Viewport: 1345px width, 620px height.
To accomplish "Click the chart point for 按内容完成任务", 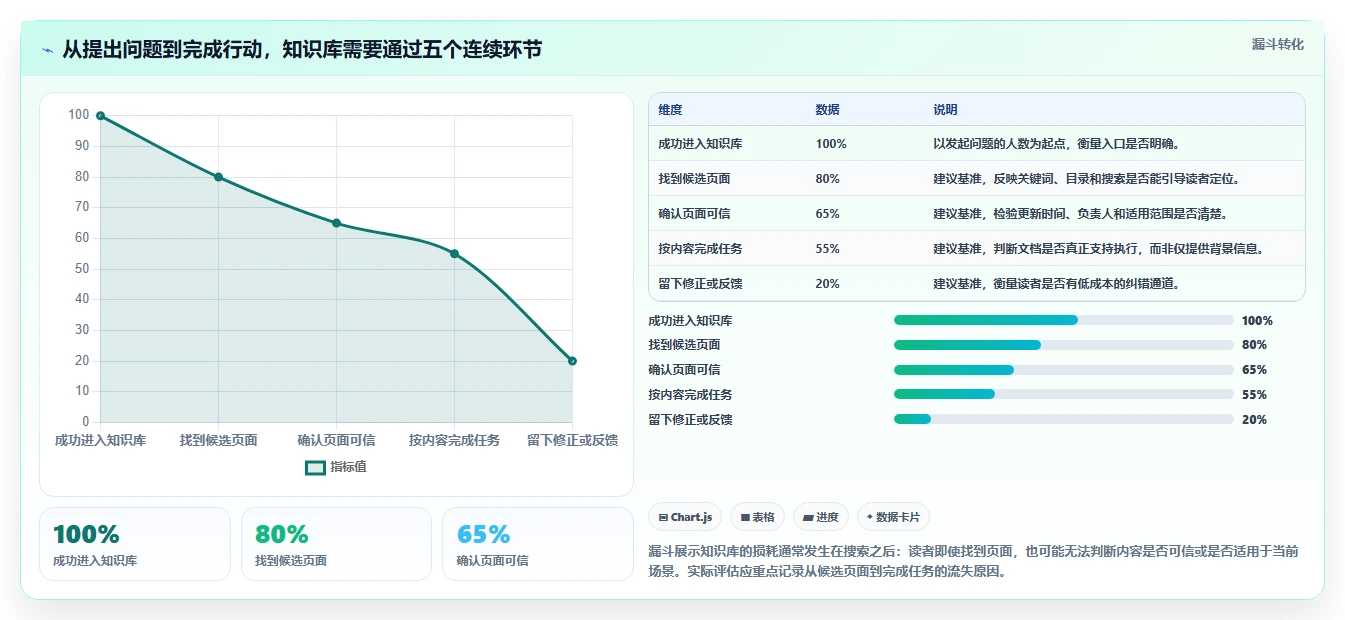I will 454,254.
